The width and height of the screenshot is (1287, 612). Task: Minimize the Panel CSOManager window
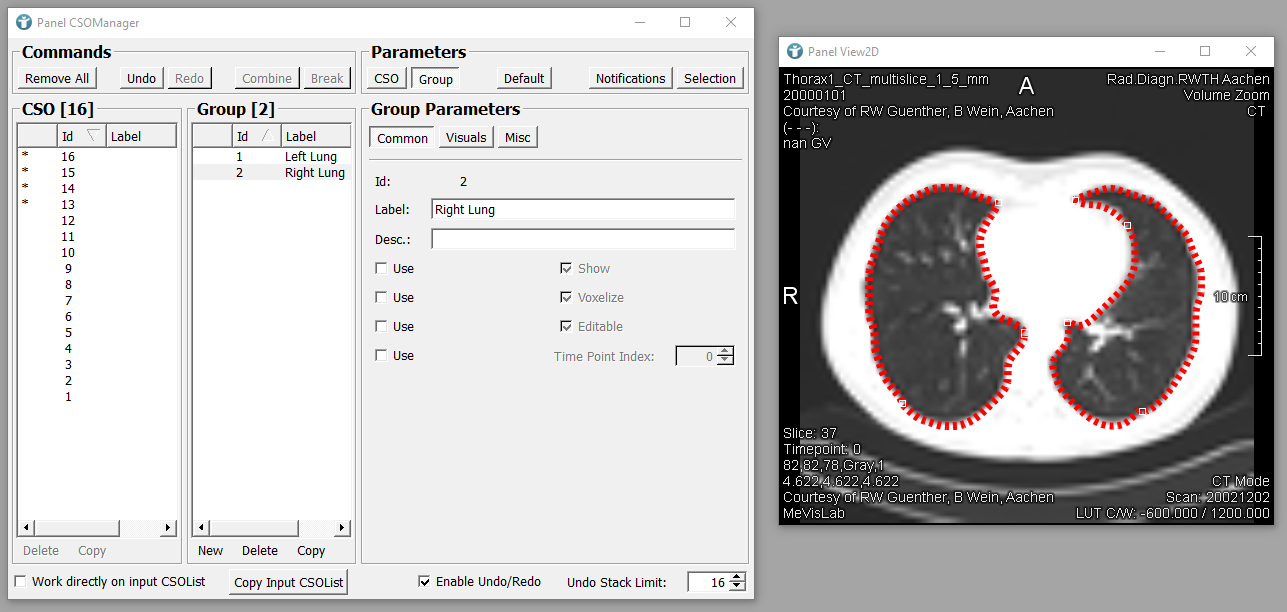click(x=639, y=22)
